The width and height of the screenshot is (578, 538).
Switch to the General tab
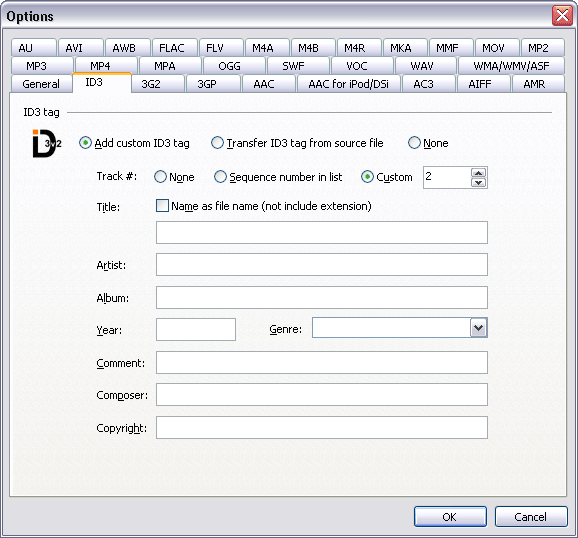coord(41,84)
